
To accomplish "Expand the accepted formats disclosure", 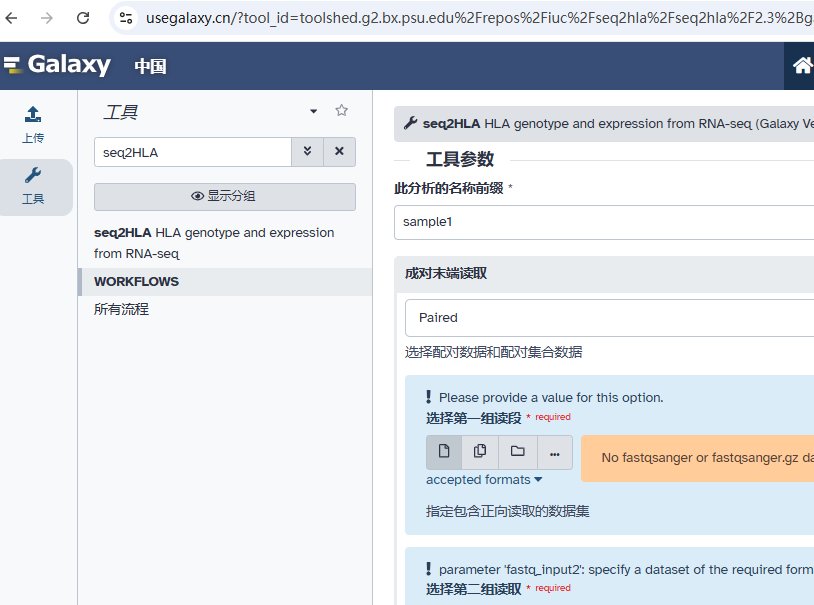I will tap(484, 480).
